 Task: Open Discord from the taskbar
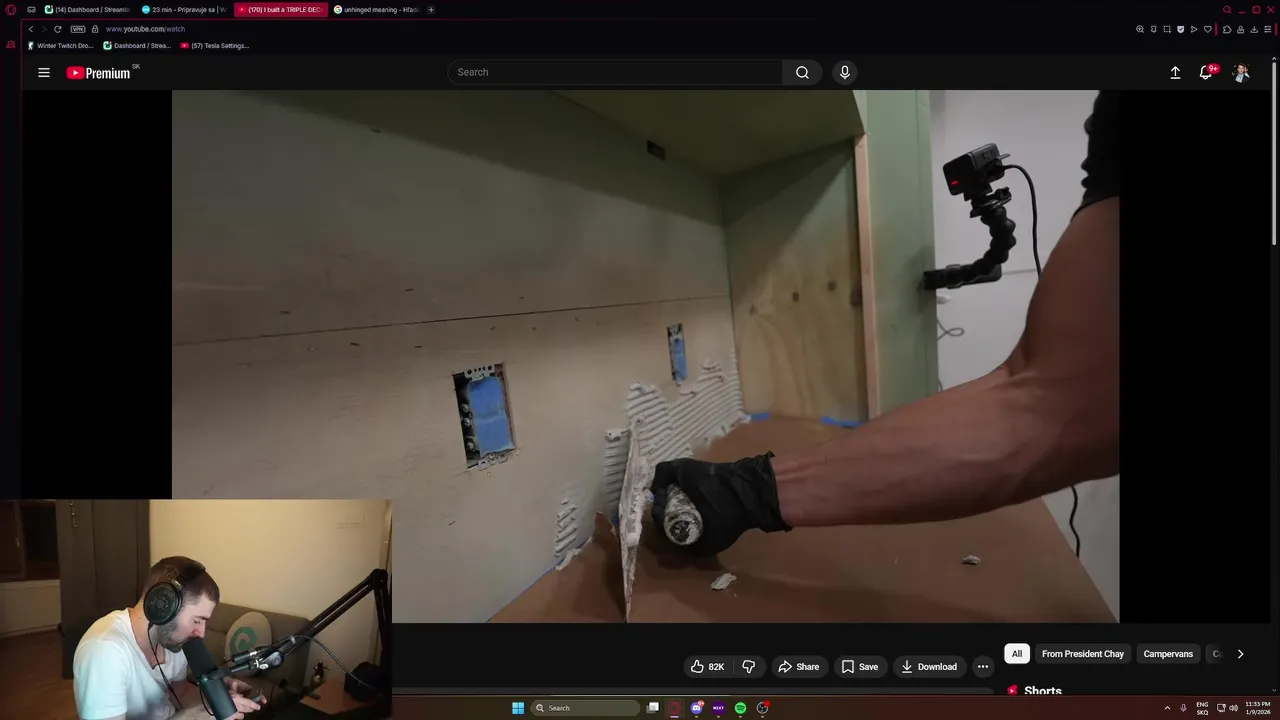tap(697, 708)
